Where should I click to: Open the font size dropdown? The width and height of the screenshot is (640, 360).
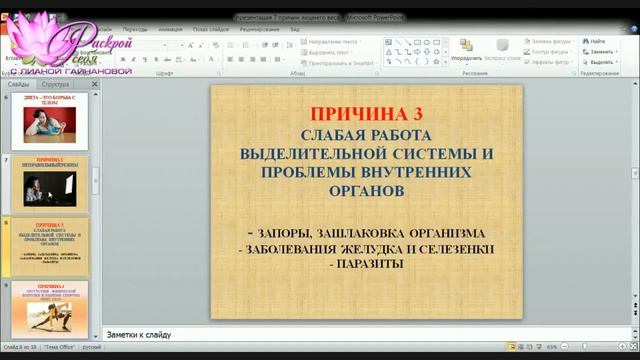click(x=182, y=45)
